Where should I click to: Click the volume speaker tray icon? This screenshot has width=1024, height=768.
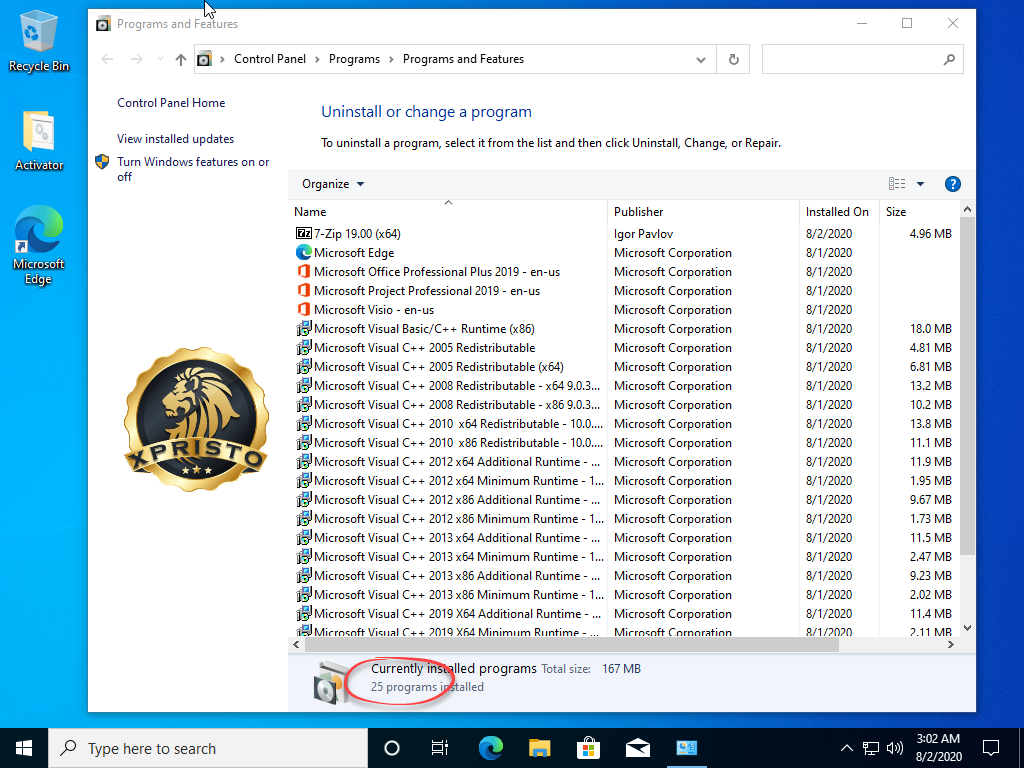pyautogui.click(x=895, y=748)
